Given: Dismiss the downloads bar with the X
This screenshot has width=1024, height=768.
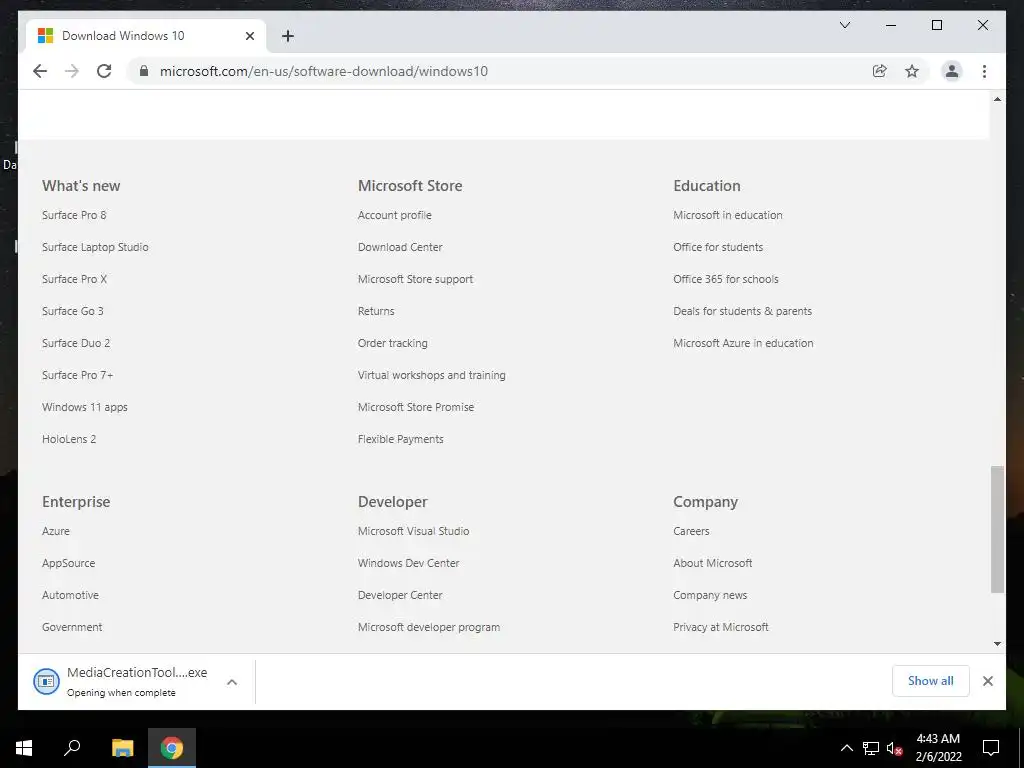Looking at the screenshot, I should click(x=987, y=681).
